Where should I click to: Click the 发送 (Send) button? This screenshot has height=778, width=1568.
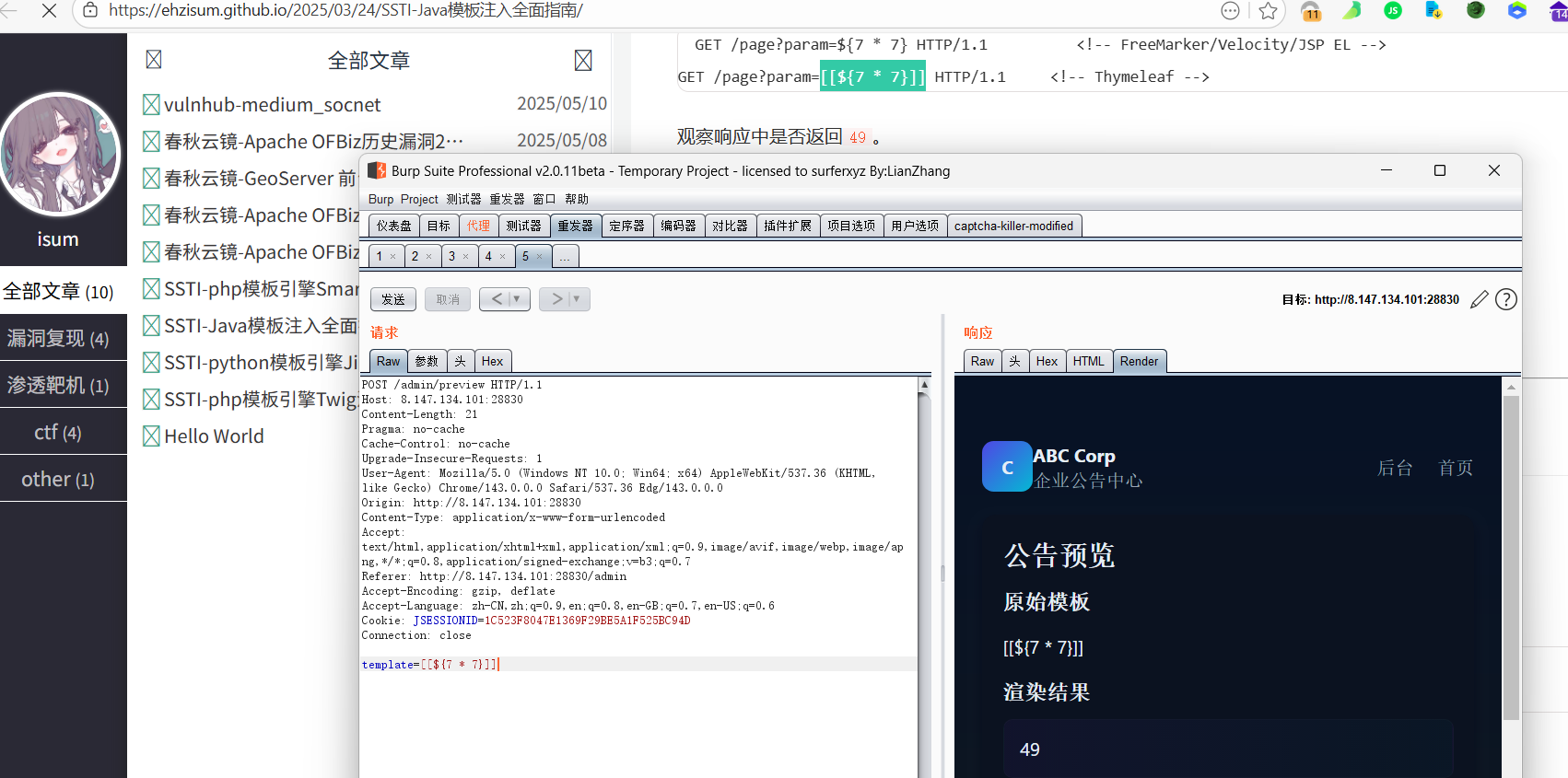[x=393, y=299]
